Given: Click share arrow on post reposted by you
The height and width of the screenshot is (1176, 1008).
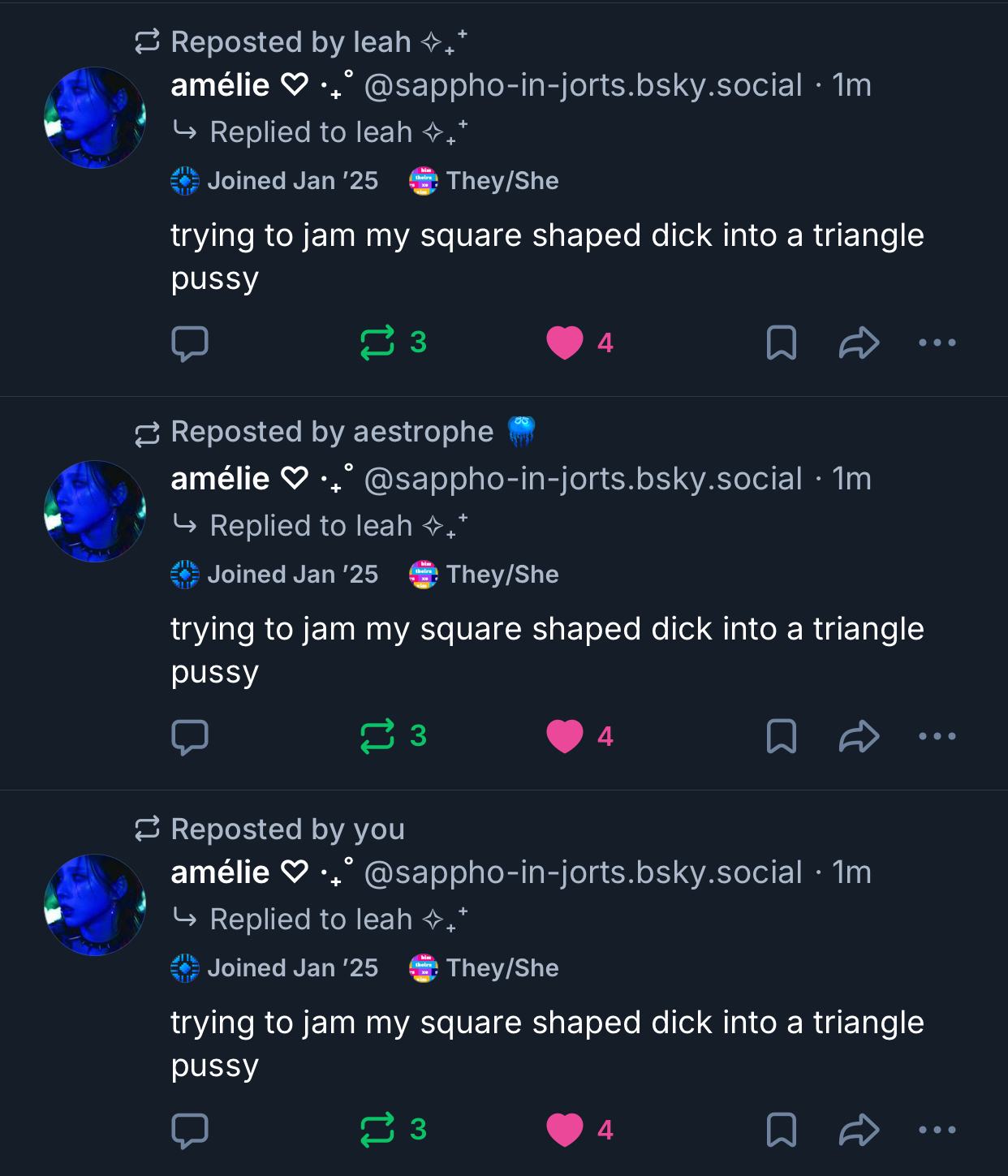Looking at the screenshot, I should pyautogui.click(x=859, y=1131).
